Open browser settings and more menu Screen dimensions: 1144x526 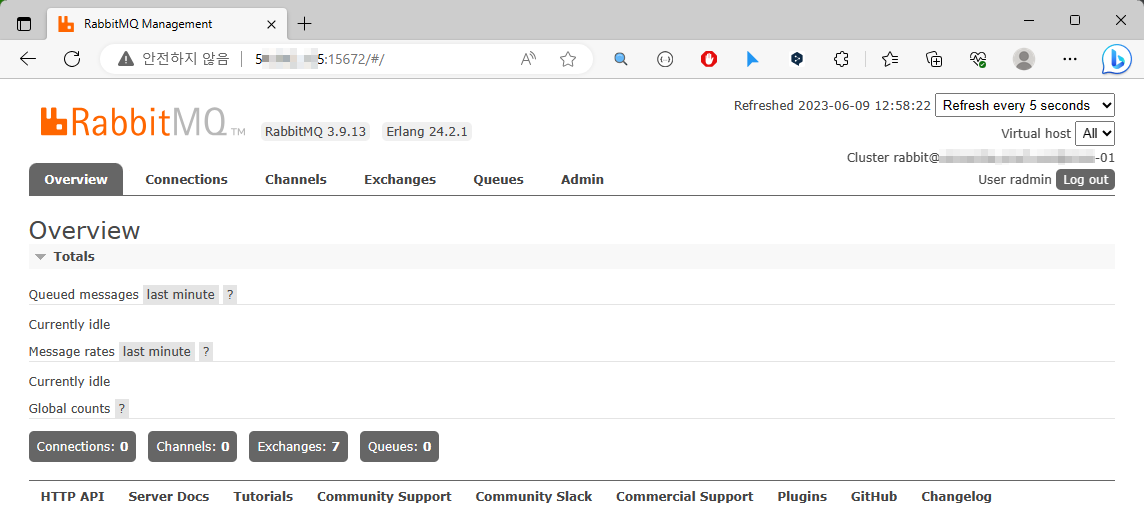[x=1070, y=59]
